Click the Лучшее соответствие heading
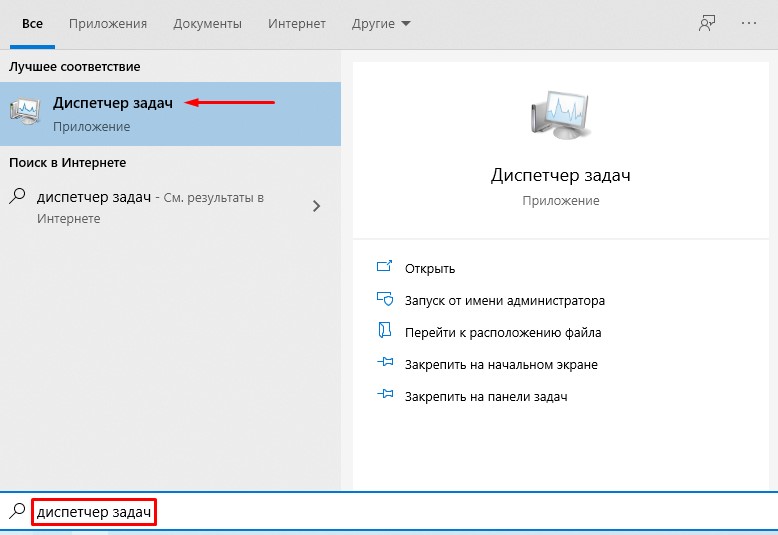This screenshot has height=535, width=778. (x=74, y=67)
